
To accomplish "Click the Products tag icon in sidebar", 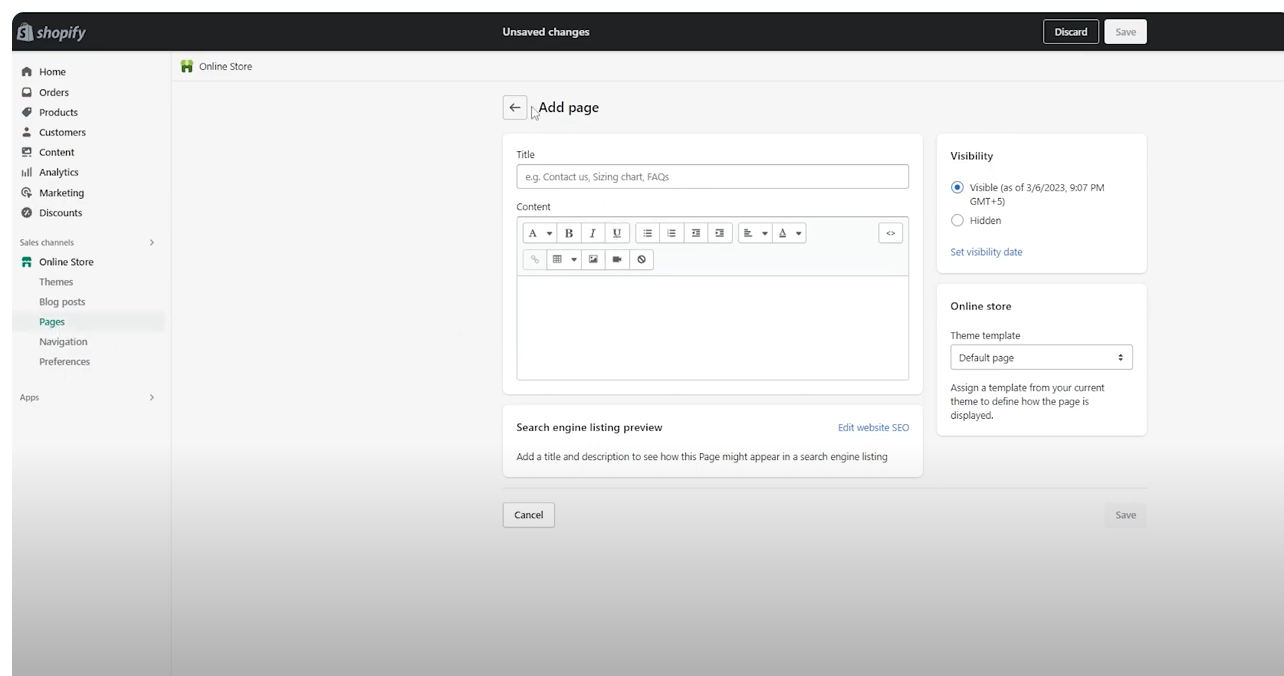I will point(27,112).
